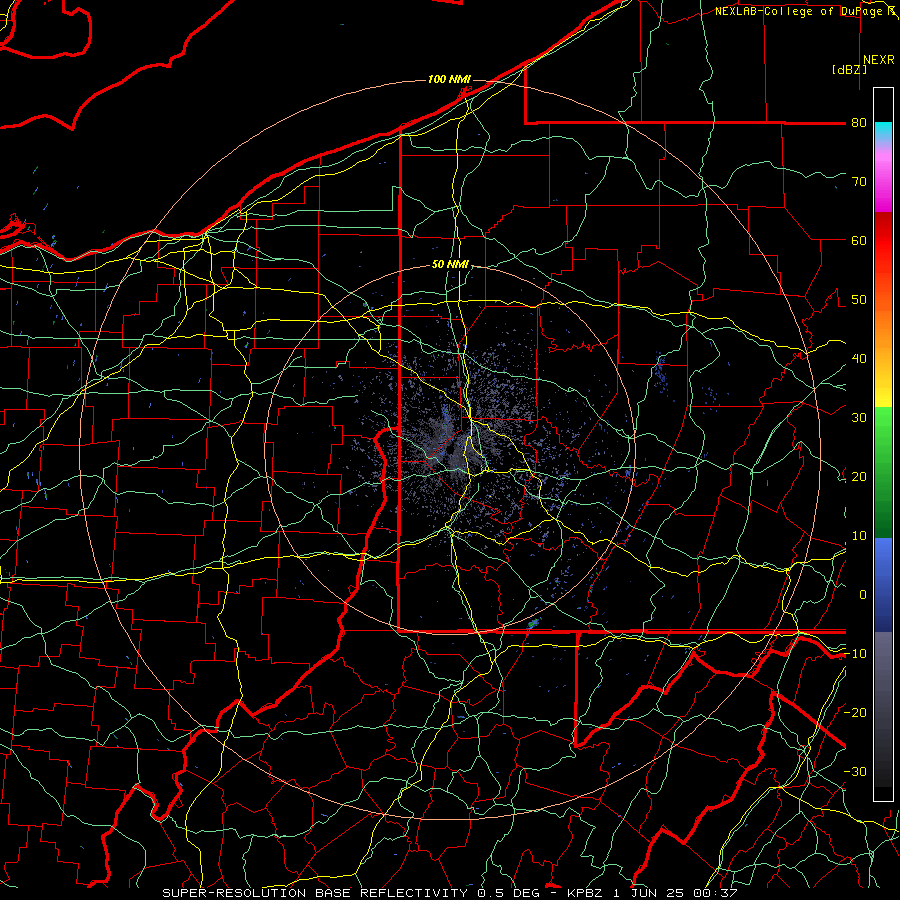The width and height of the screenshot is (900, 900).
Task: Click the -30 value on the dBZ scale
Action: [855, 772]
